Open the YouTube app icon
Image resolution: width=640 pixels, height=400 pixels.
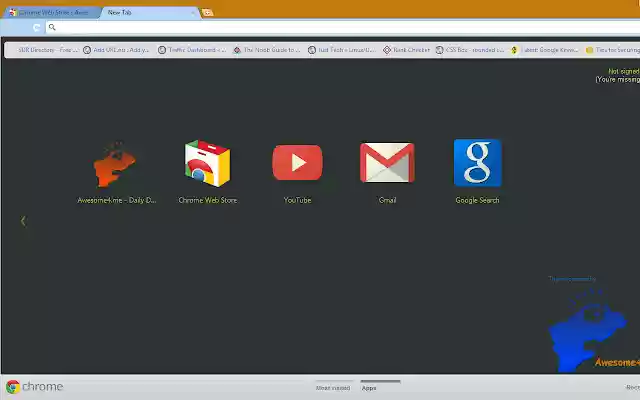[298, 162]
